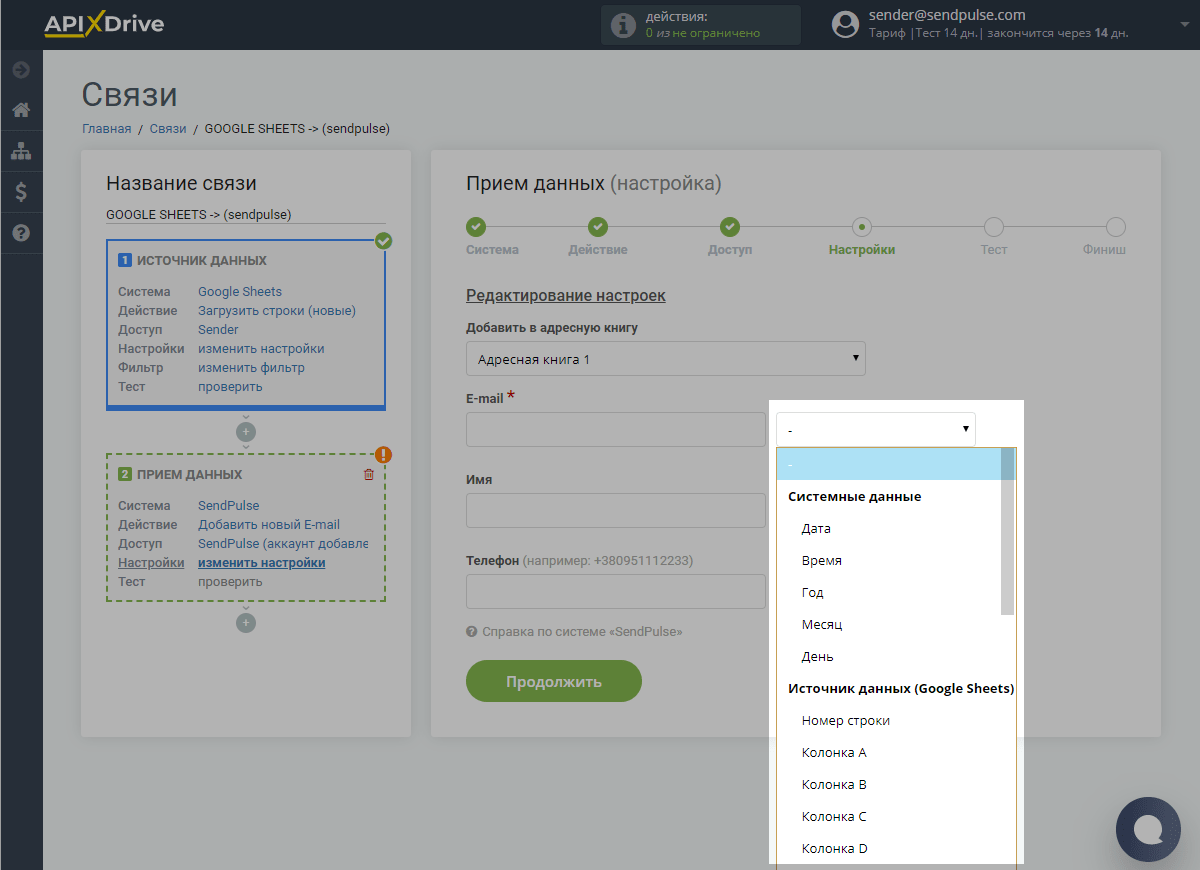Add a step with plus icon below ПРИЕМ ДАННЫХ
The image size is (1200, 870).
[x=246, y=623]
